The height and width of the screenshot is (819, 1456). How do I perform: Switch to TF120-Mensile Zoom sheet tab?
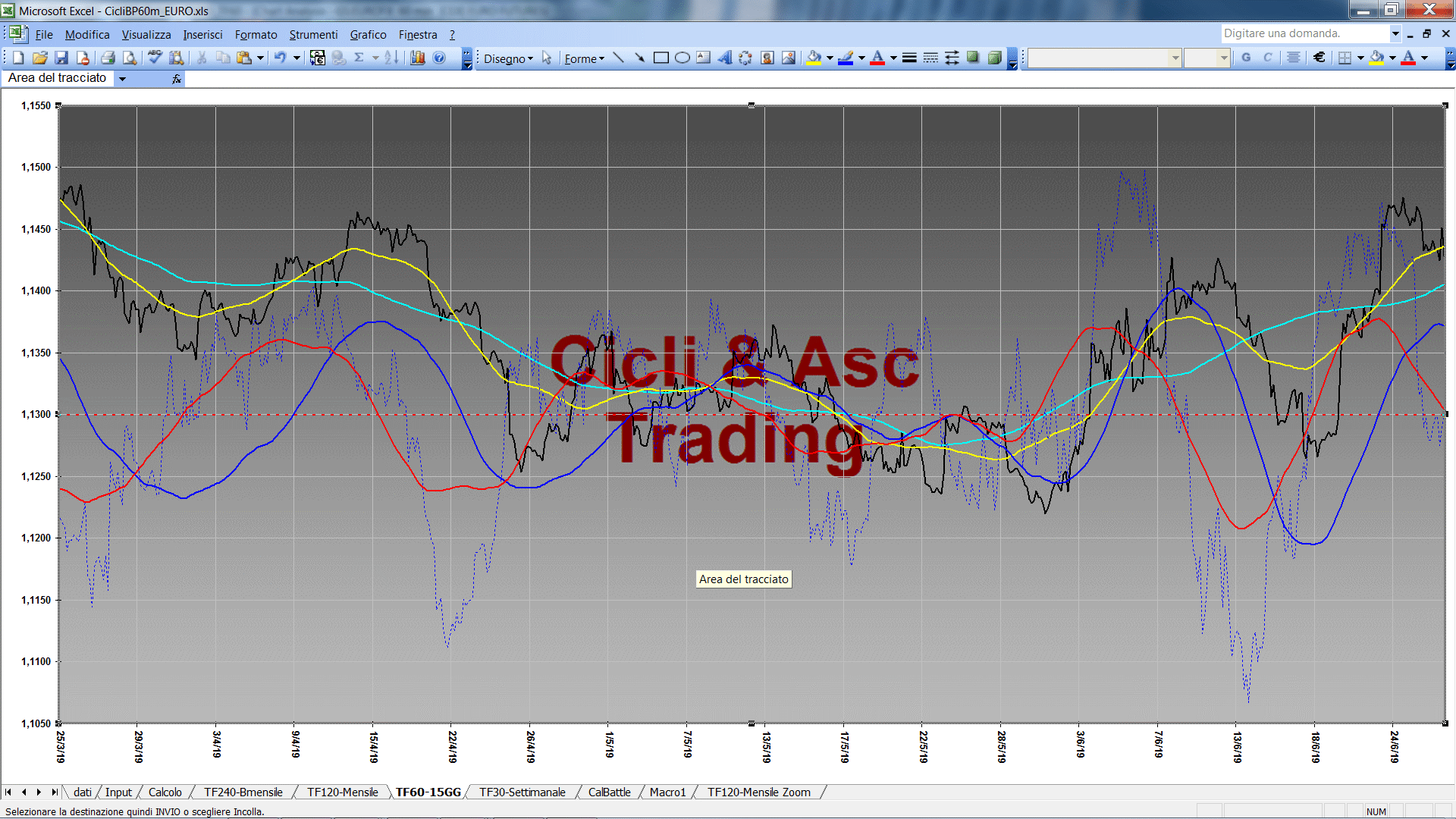pyautogui.click(x=758, y=792)
